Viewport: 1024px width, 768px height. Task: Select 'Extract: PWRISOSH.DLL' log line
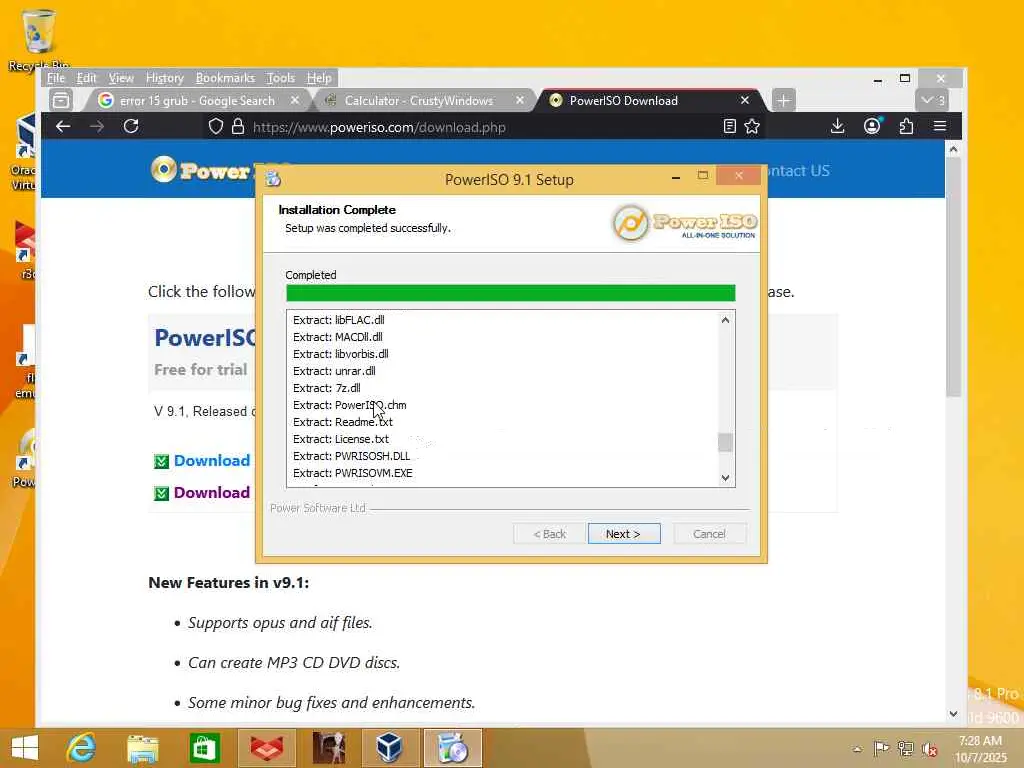(351, 456)
